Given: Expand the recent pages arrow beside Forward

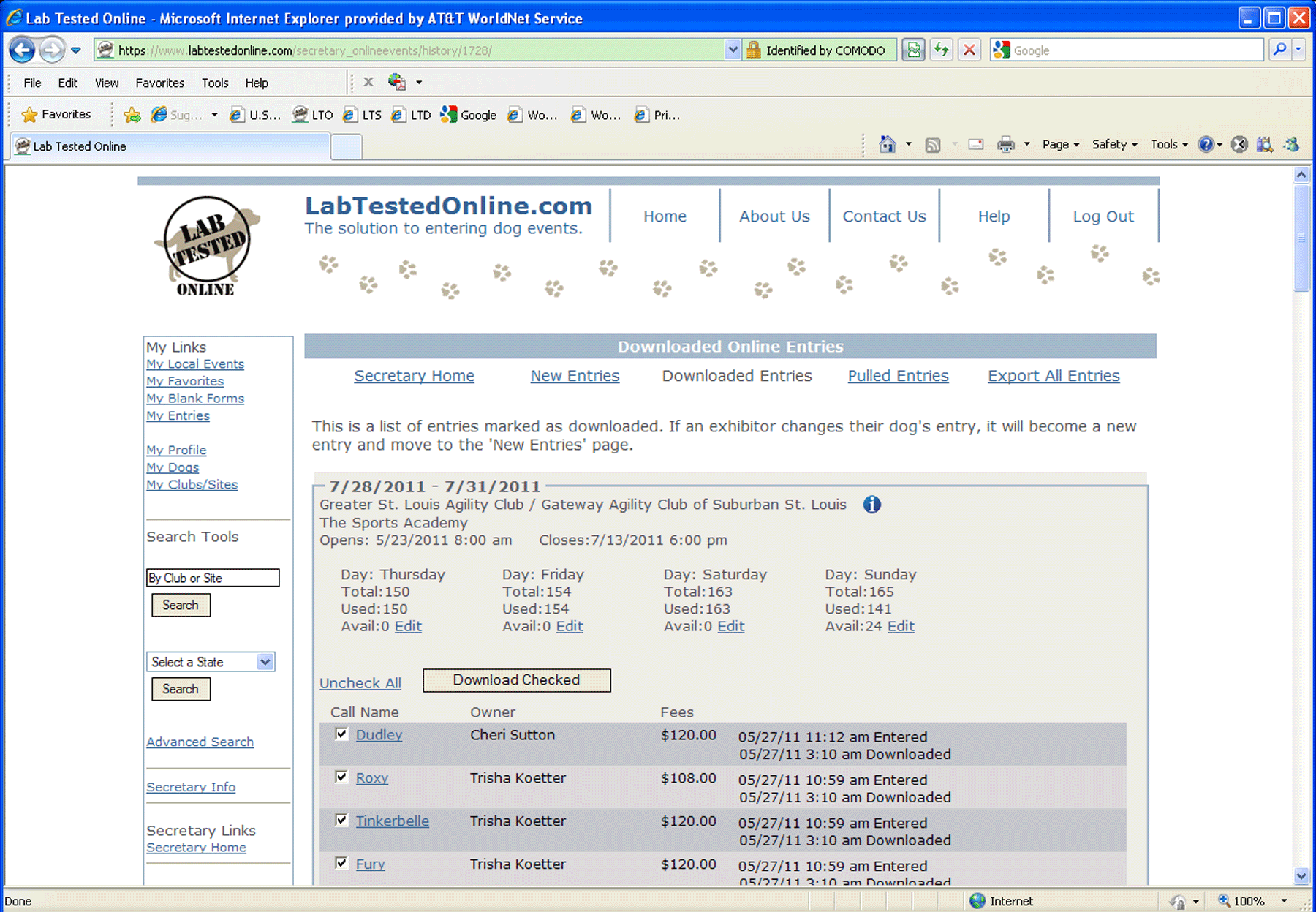Looking at the screenshot, I should (76, 50).
